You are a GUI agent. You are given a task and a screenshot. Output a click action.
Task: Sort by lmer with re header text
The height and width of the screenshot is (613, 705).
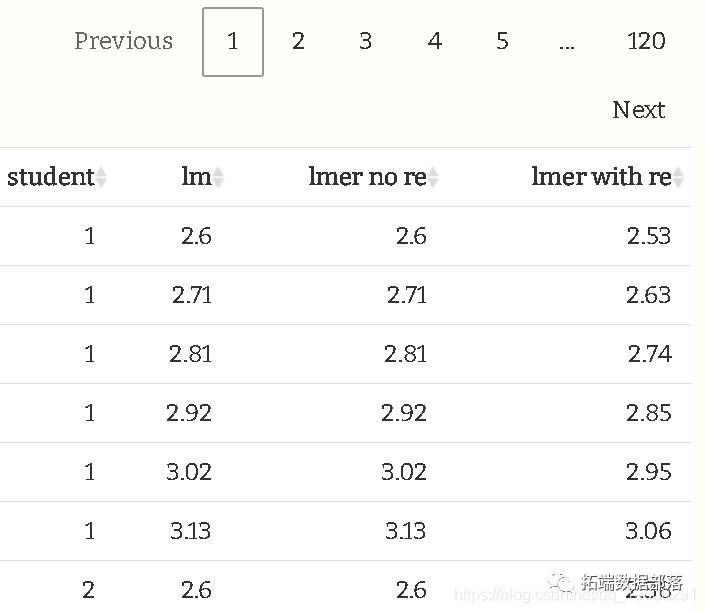tap(601, 177)
